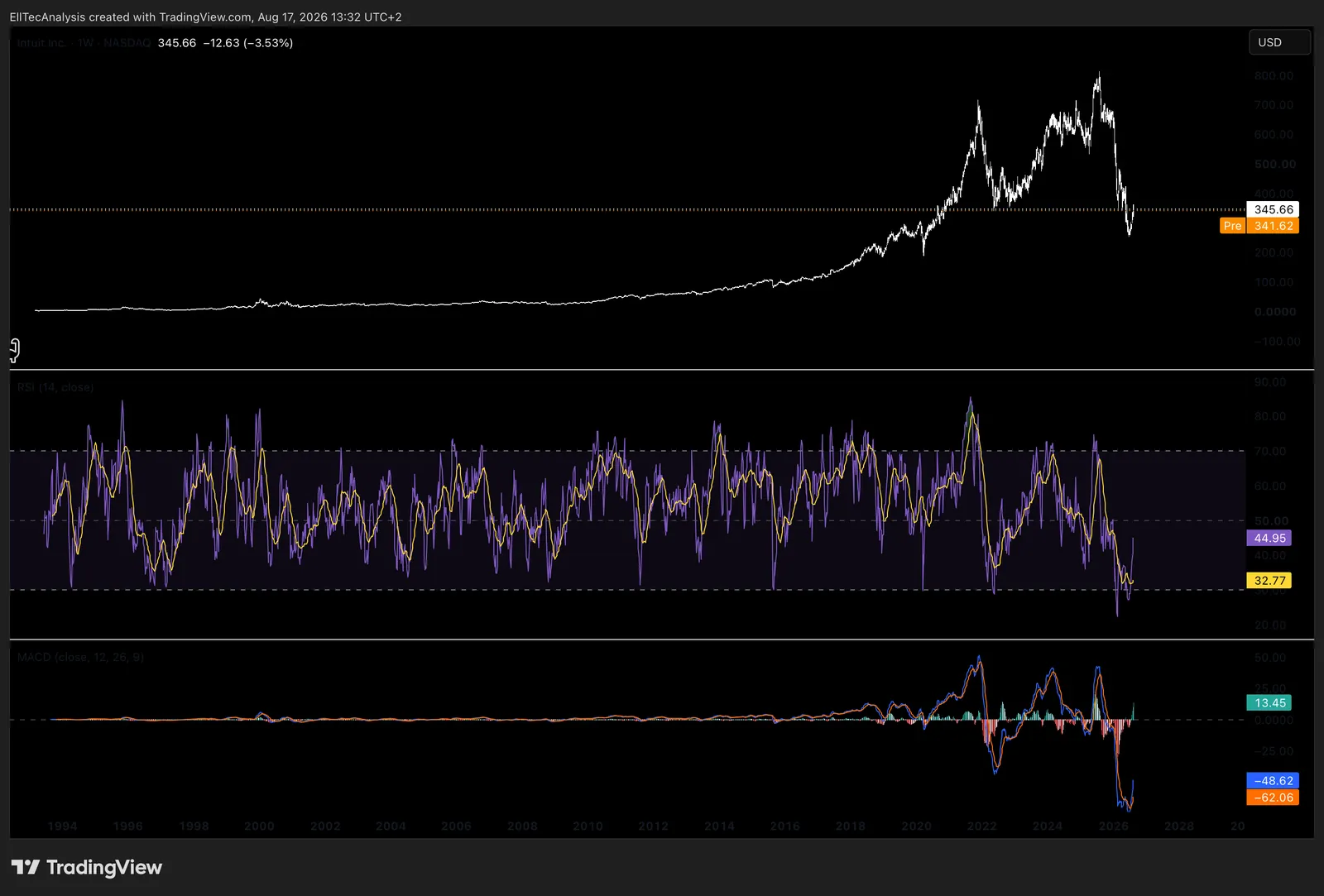Click the TradingView logo
This screenshot has height=896, width=1324.
click(87, 867)
